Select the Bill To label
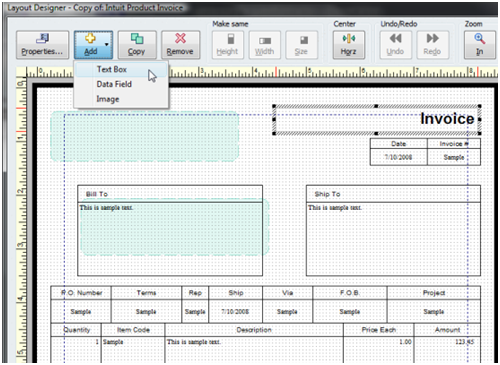This screenshot has height=365, width=500. coord(97,194)
